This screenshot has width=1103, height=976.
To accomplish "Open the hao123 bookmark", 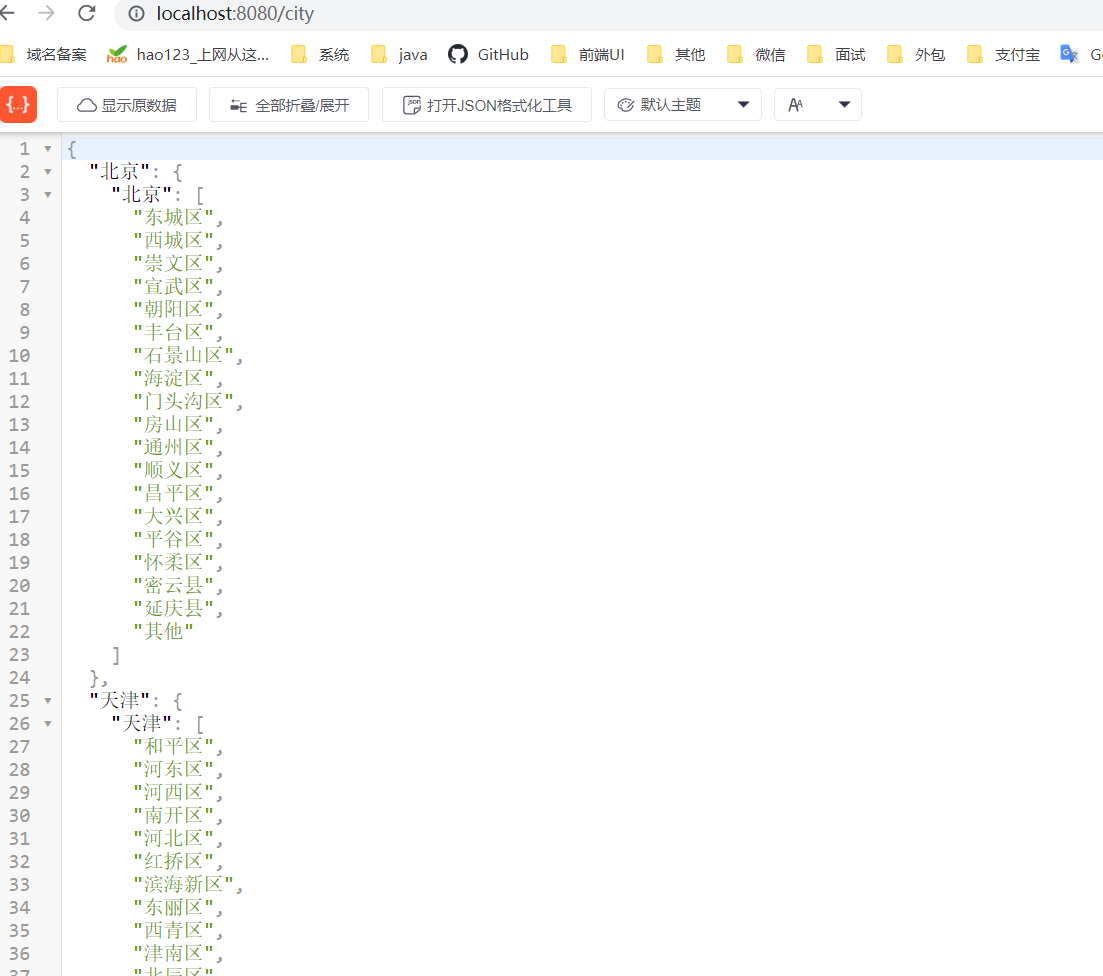I will pos(188,54).
